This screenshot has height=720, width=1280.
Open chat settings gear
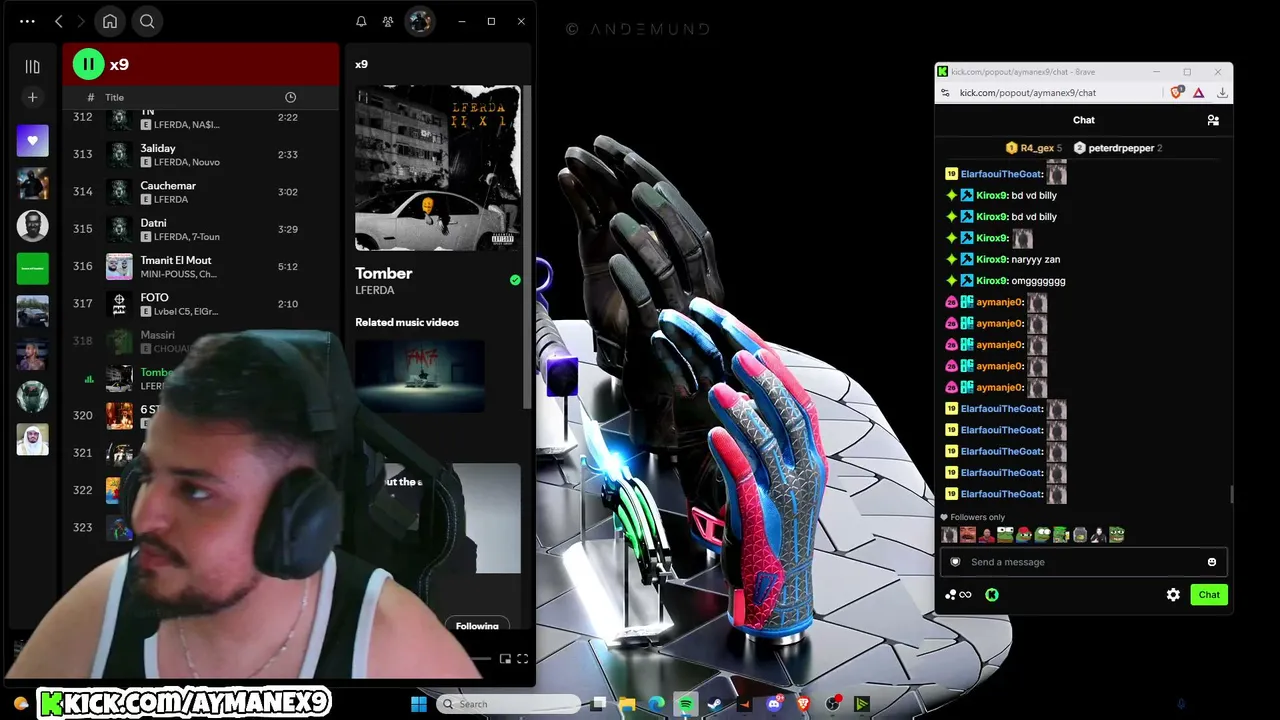pyautogui.click(x=1173, y=595)
